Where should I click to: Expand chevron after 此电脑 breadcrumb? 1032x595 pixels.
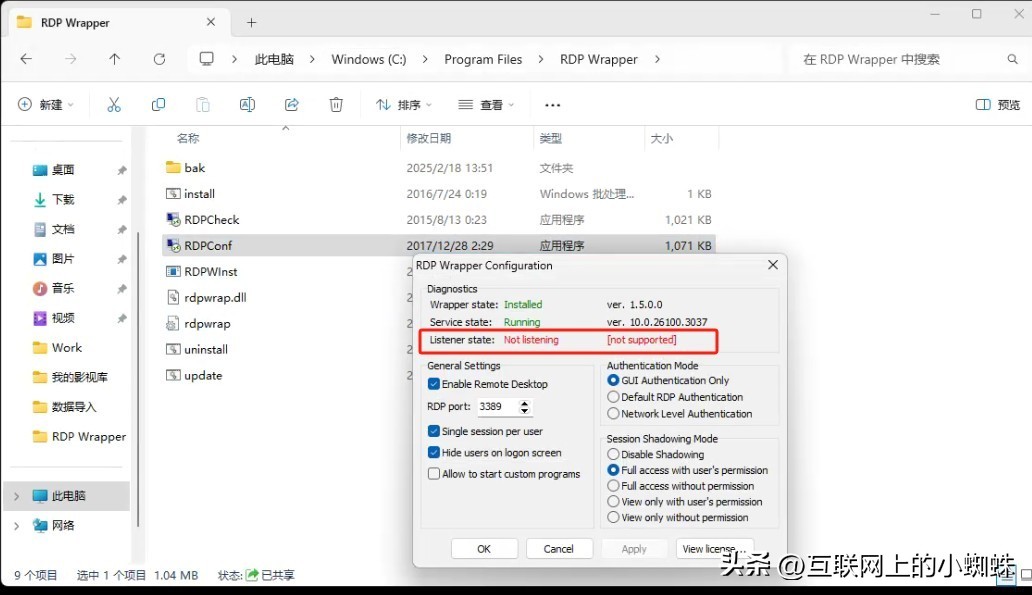coord(312,59)
